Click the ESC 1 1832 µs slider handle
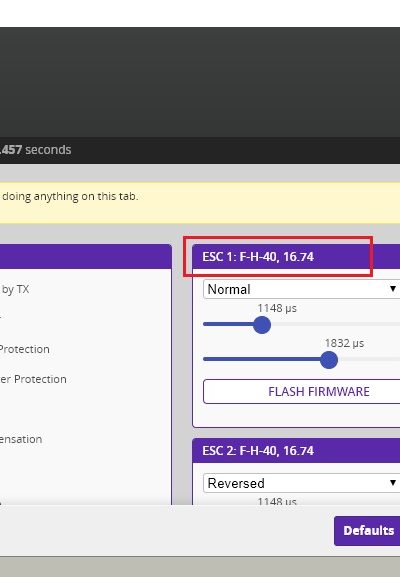The image size is (400, 578). pyautogui.click(x=329, y=360)
